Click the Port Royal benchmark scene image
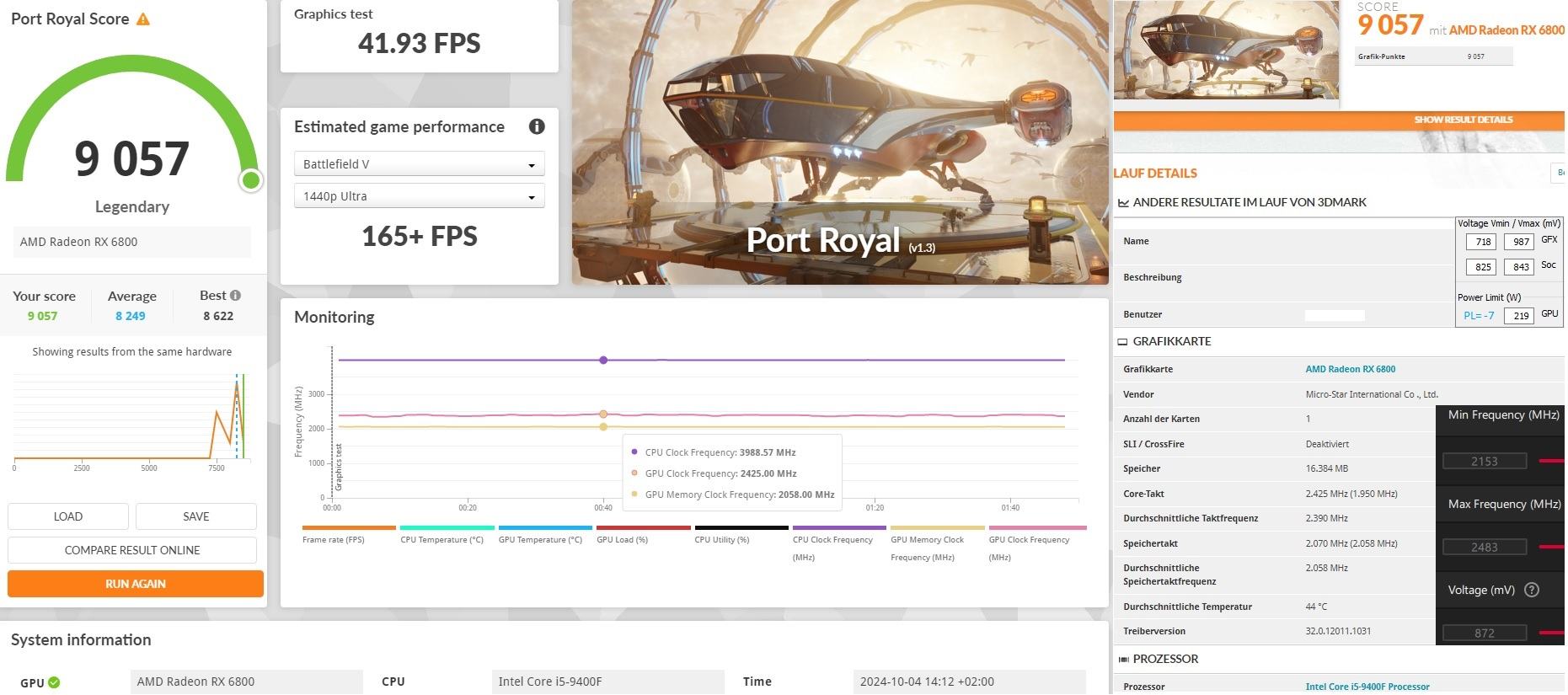This screenshot has height=695, width=1568. coord(840,142)
